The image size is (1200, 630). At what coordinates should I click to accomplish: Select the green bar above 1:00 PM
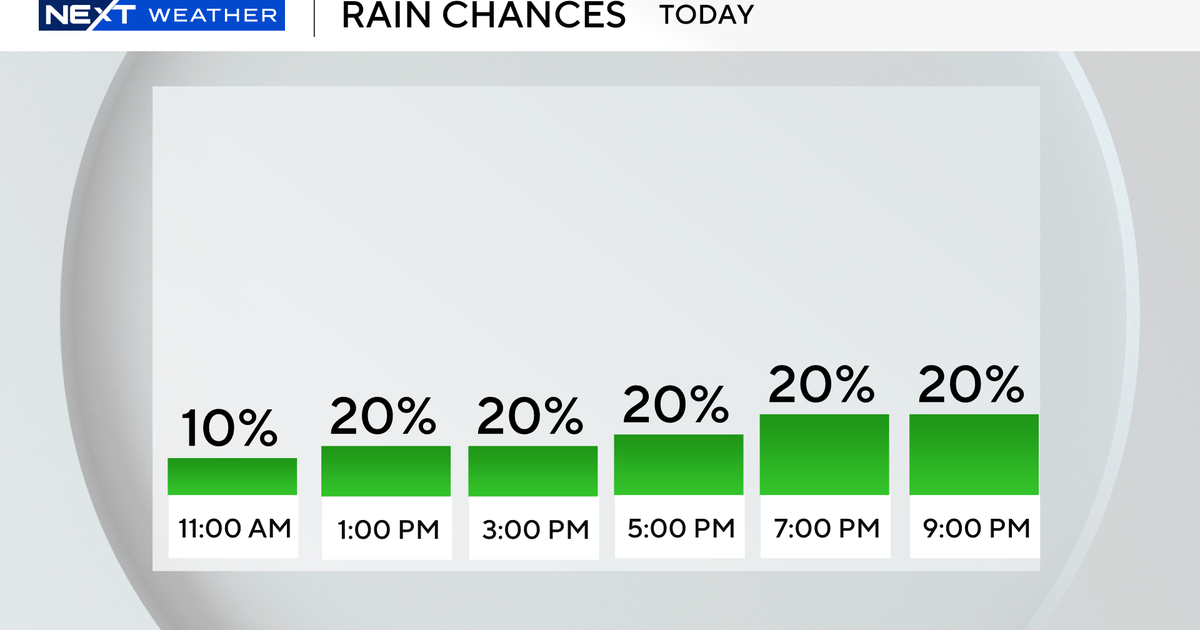click(x=386, y=471)
